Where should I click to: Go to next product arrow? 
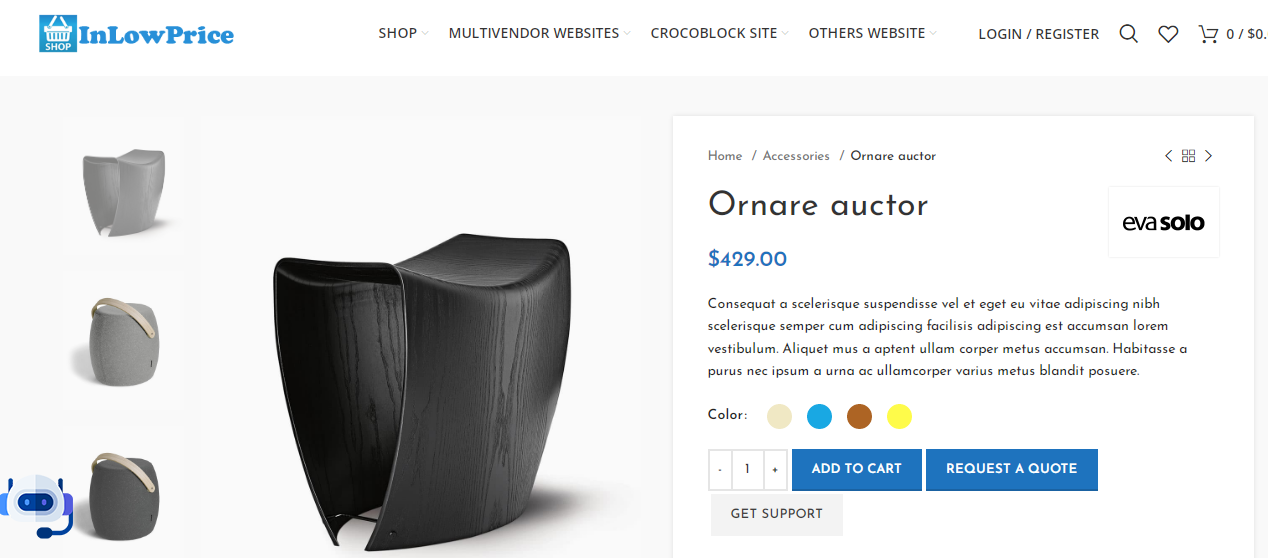tap(1208, 156)
